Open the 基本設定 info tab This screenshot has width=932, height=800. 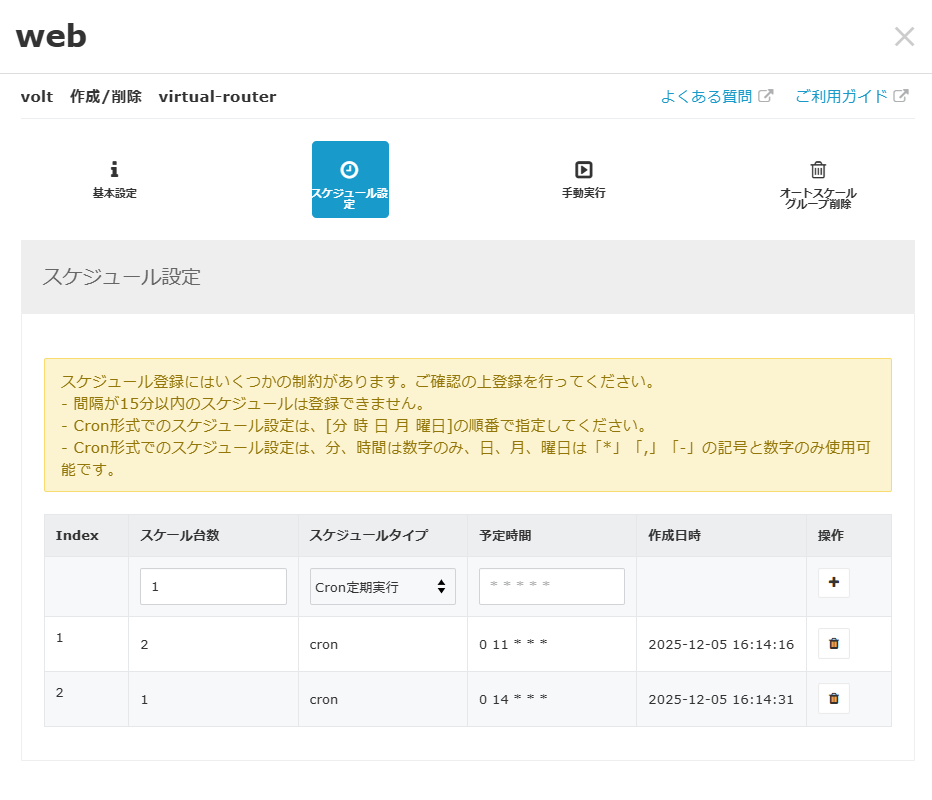coord(114,180)
